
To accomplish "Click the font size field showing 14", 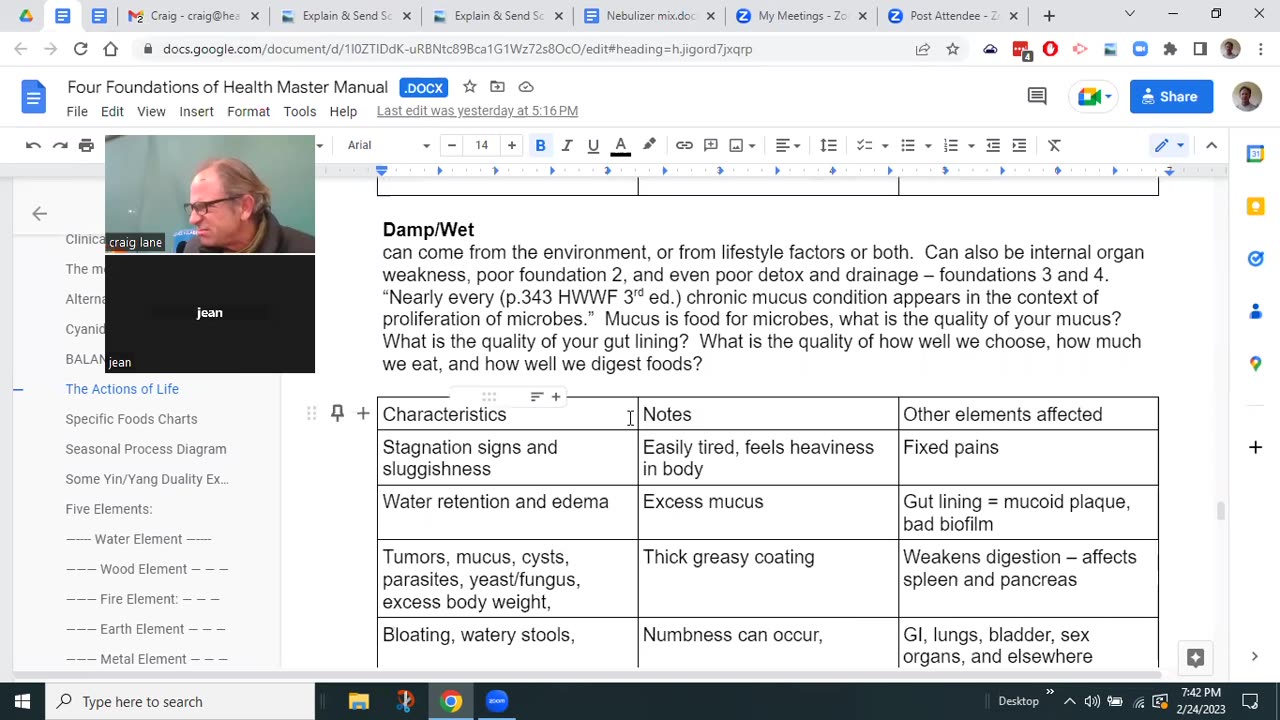I will pos(482,146).
